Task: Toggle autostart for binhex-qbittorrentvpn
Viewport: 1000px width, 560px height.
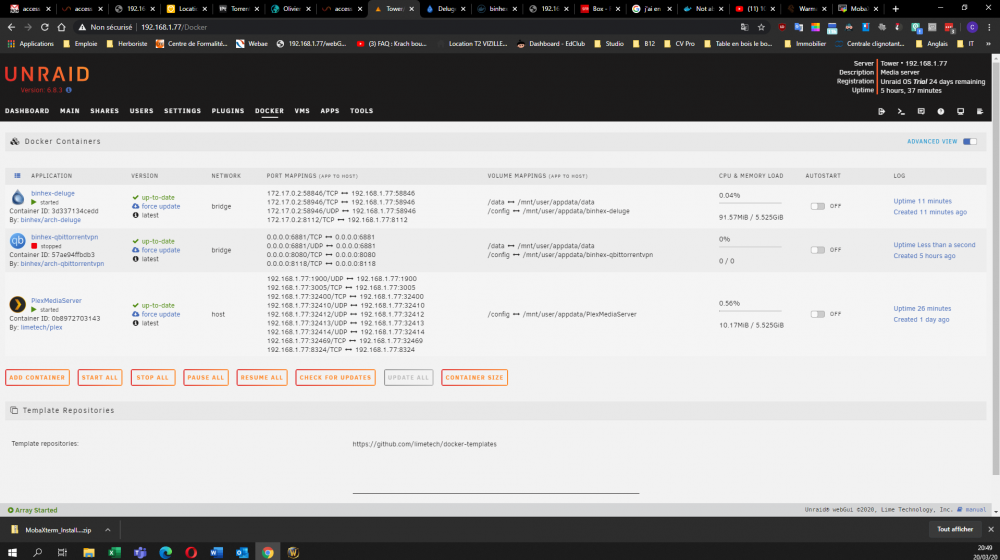Action: click(818, 250)
